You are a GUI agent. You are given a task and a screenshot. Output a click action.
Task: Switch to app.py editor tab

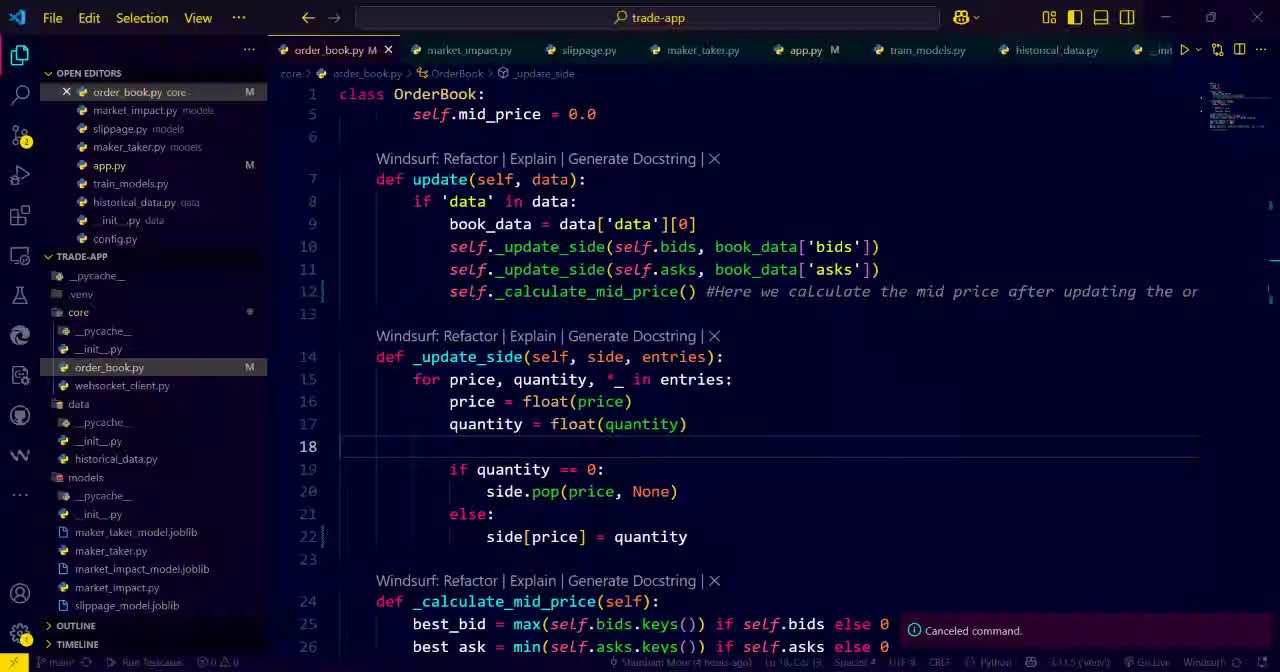click(806, 50)
